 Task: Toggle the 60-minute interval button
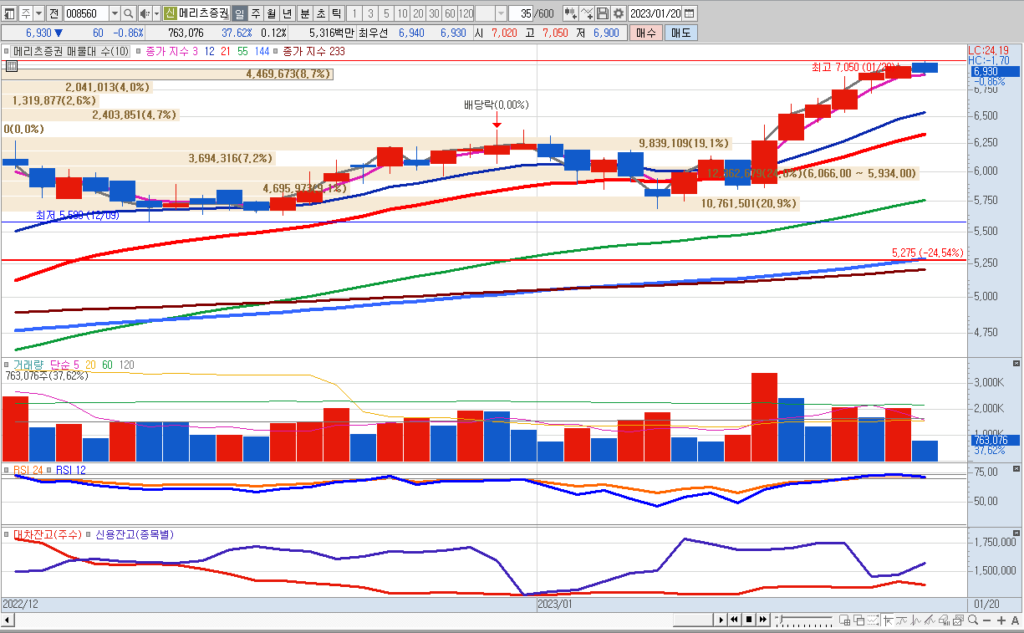point(450,14)
